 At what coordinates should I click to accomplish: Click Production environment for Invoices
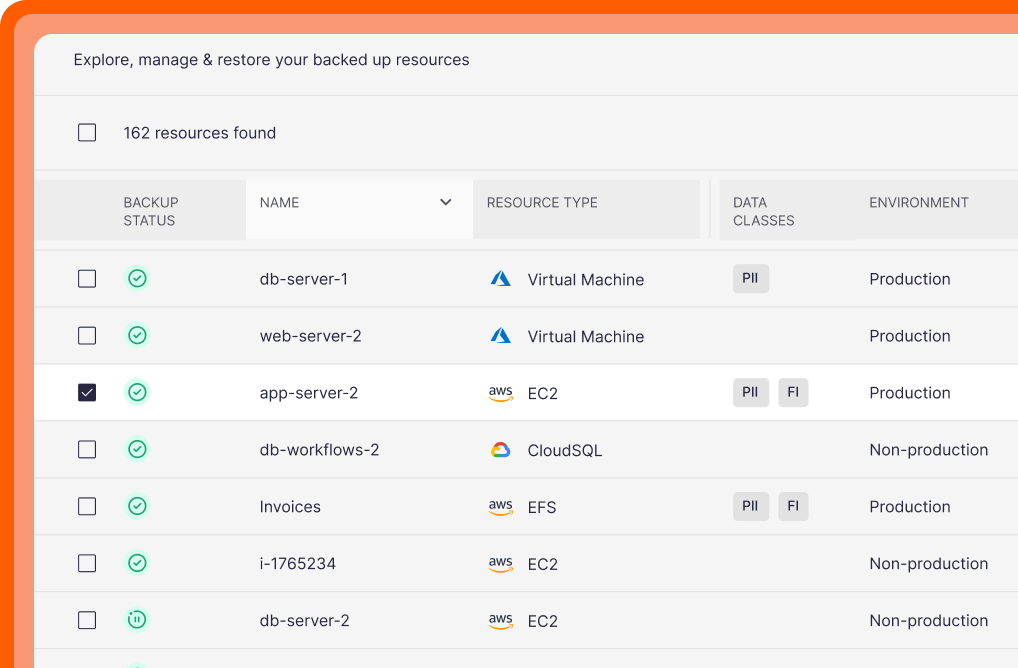click(x=910, y=507)
